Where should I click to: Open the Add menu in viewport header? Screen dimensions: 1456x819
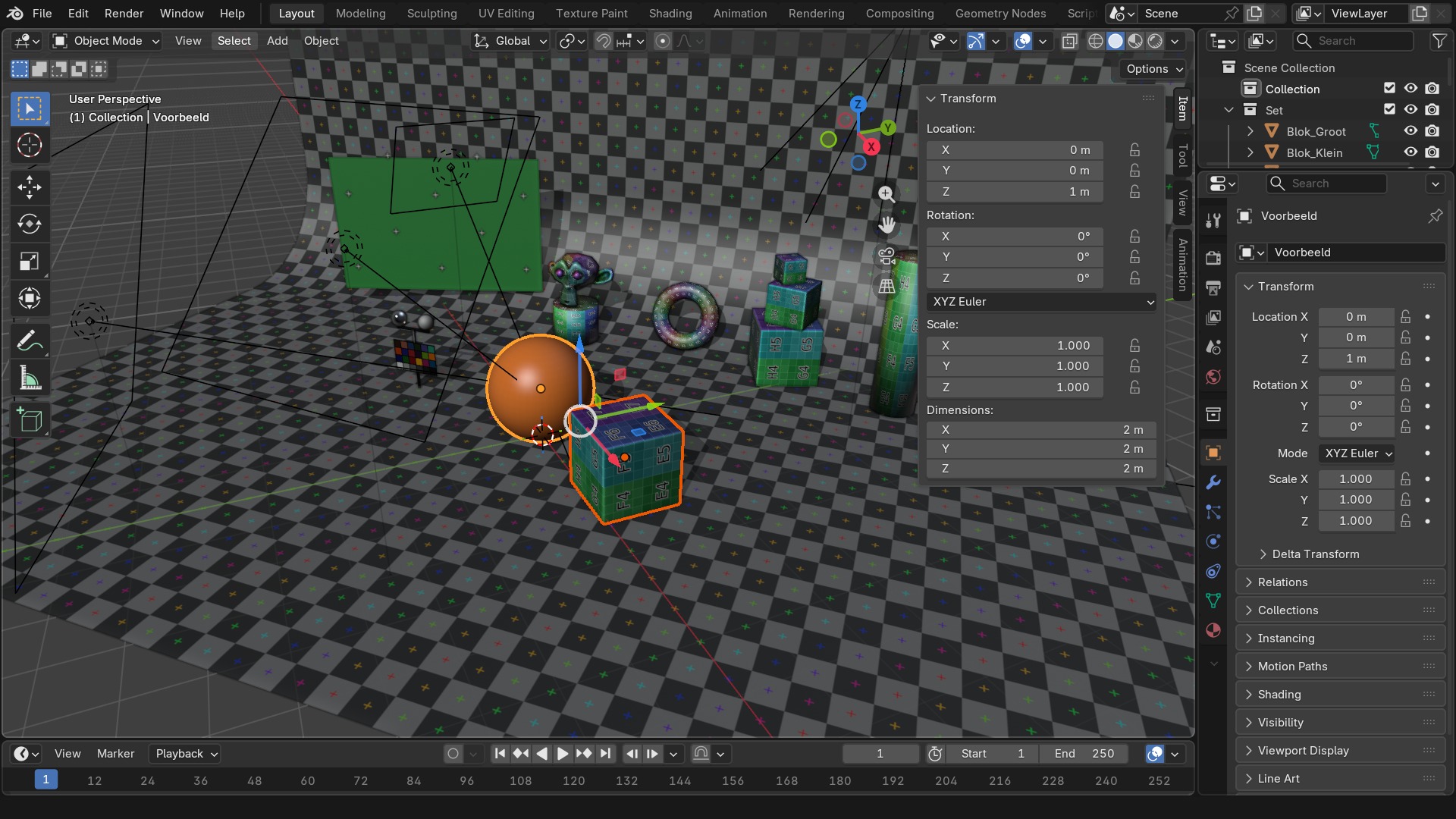tap(277, 41)
